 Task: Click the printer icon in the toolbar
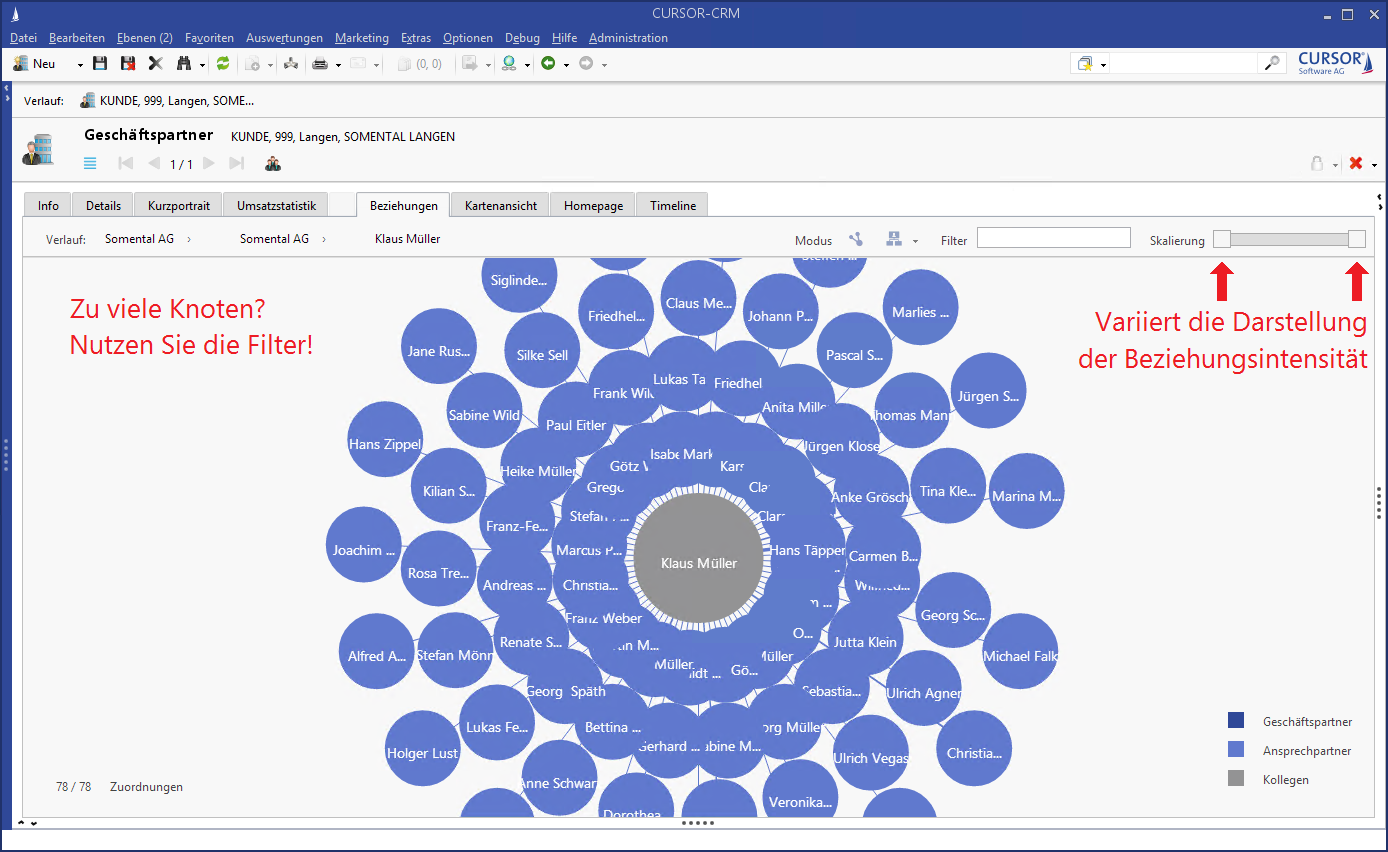tap(320, 63)
